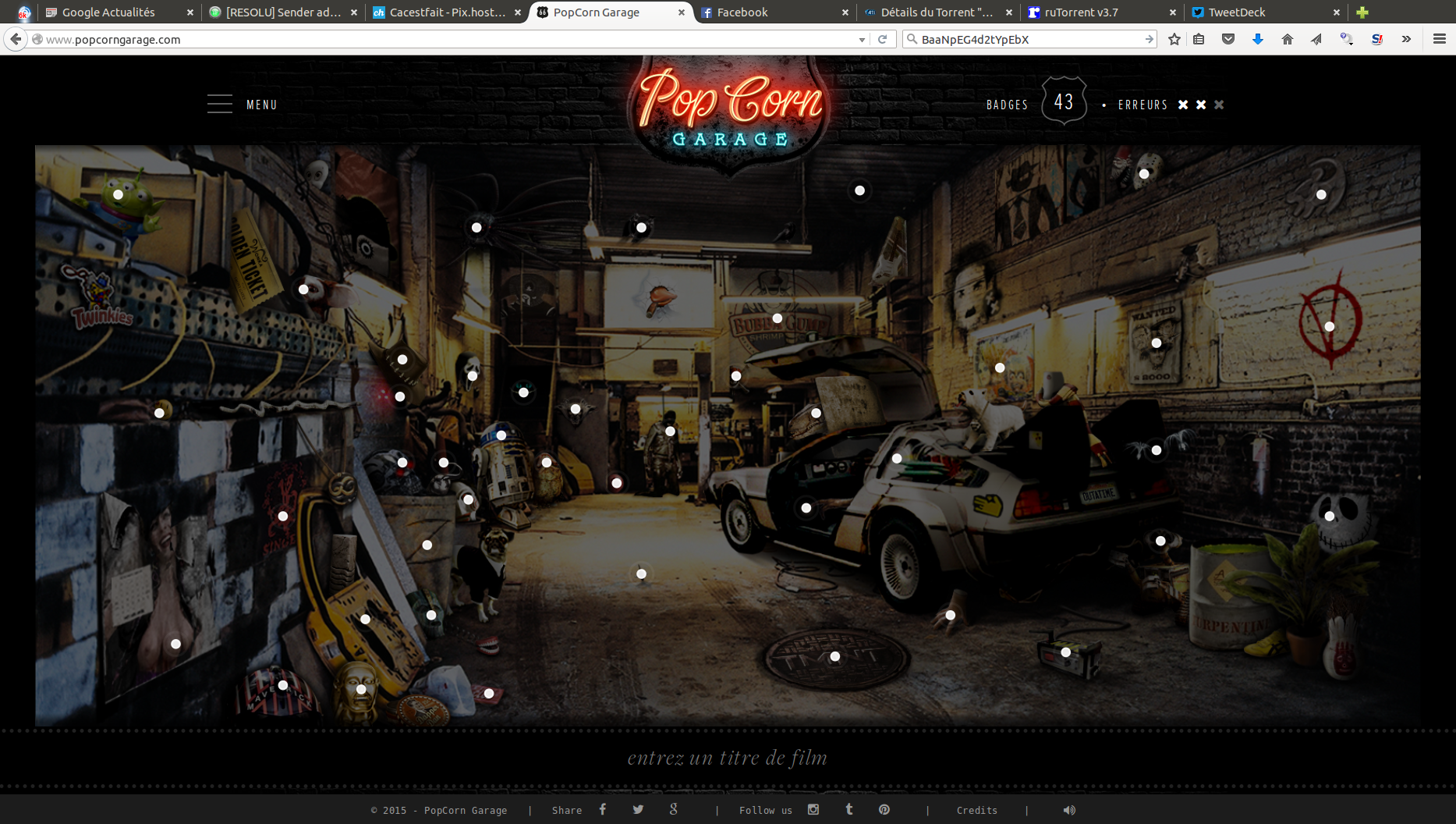Share on Facebook via footer icon

tap(603, 809)
